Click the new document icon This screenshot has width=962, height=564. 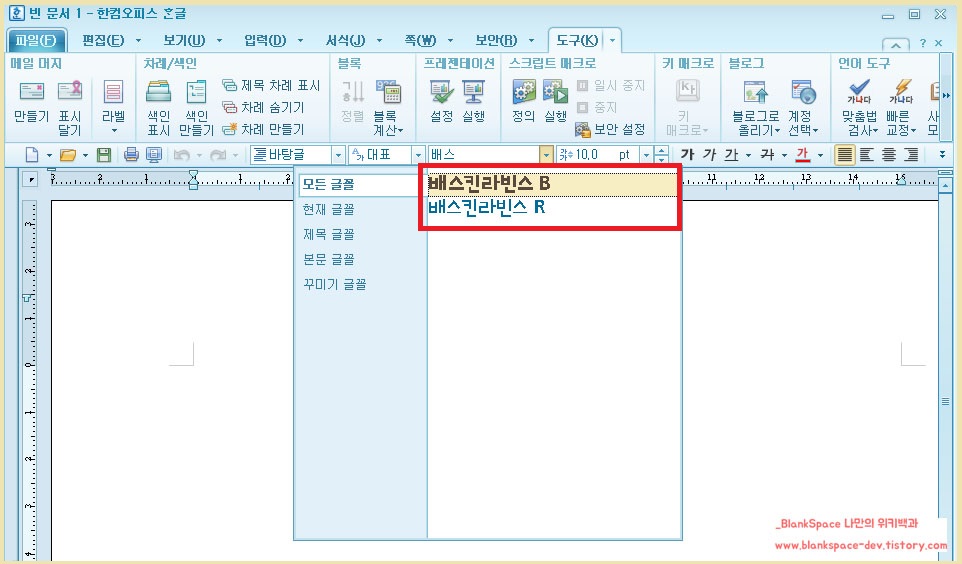pos(32,155)
